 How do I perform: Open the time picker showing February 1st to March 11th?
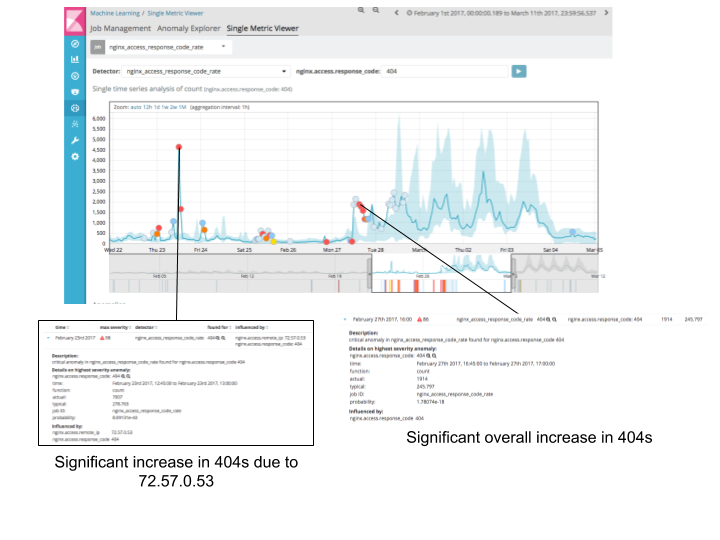(501, 13)
